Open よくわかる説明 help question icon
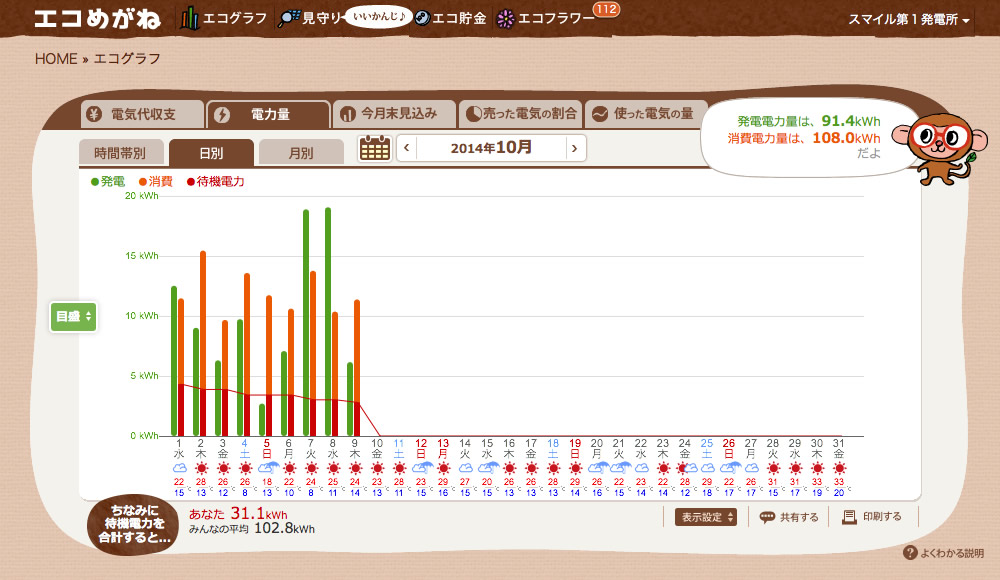 910,553
